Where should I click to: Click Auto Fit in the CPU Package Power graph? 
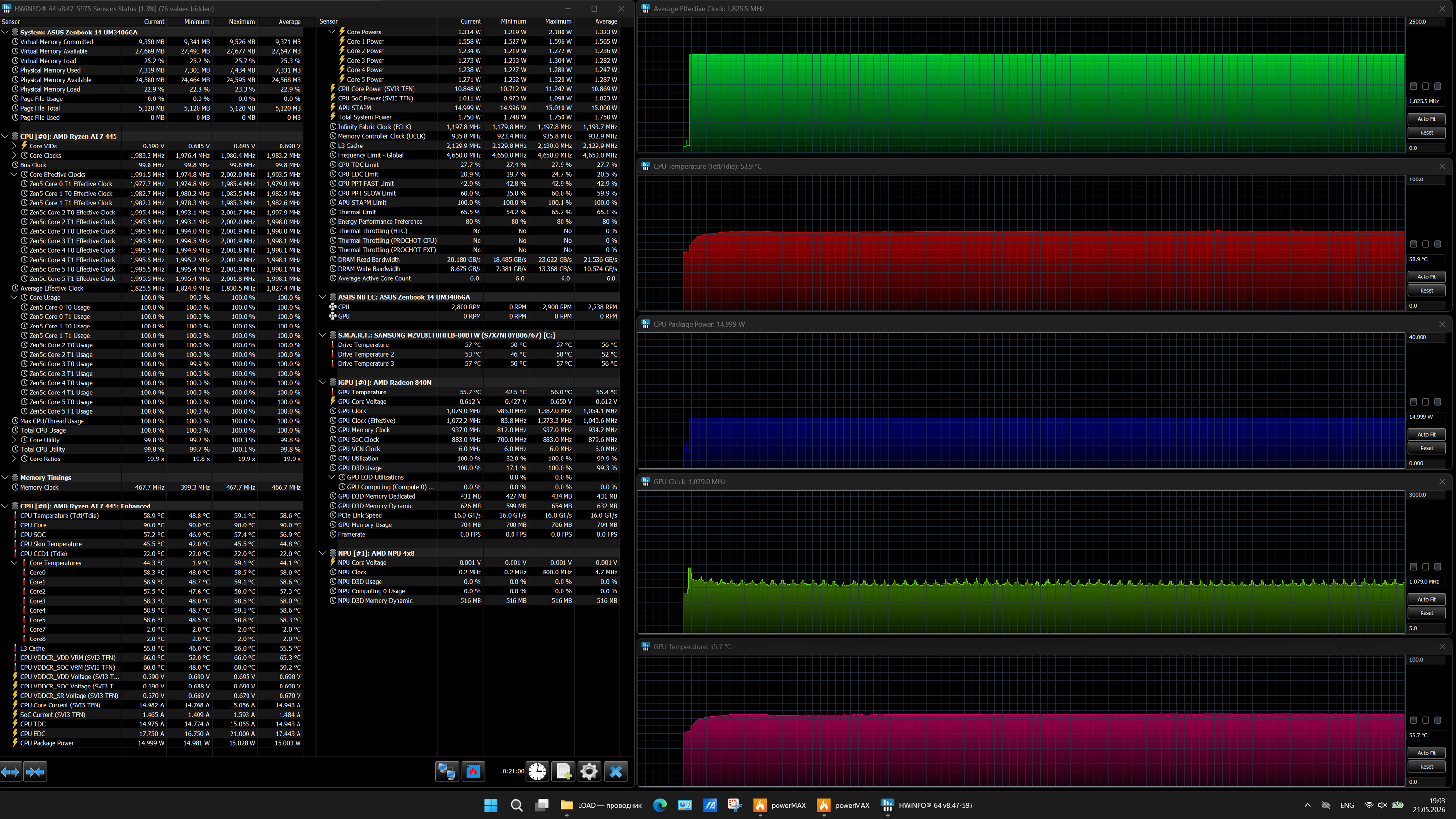[x=1426, y=435]
